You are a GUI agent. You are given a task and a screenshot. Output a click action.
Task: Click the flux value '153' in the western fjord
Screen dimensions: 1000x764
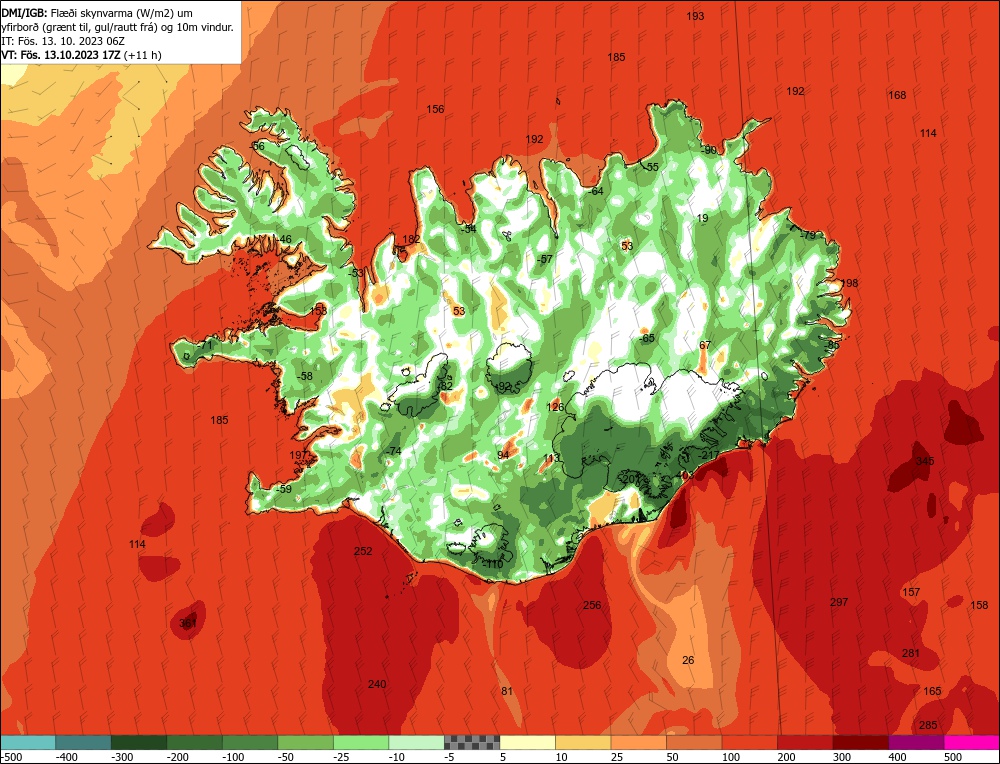[x=318, y=310]
